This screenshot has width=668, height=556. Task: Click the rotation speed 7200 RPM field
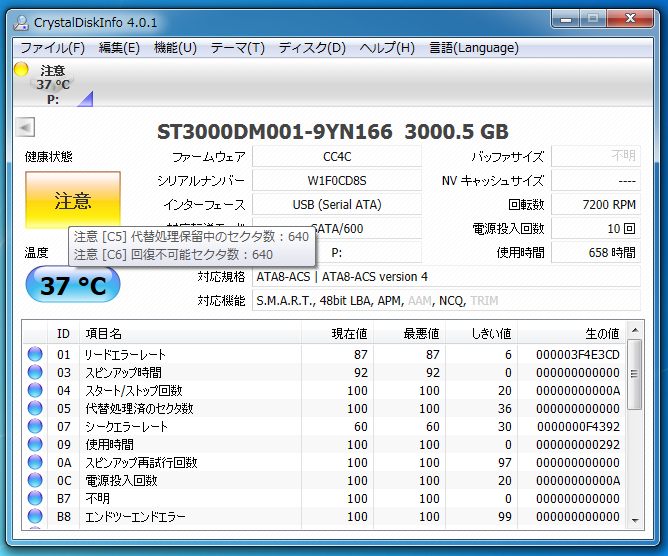pos(596,205)
